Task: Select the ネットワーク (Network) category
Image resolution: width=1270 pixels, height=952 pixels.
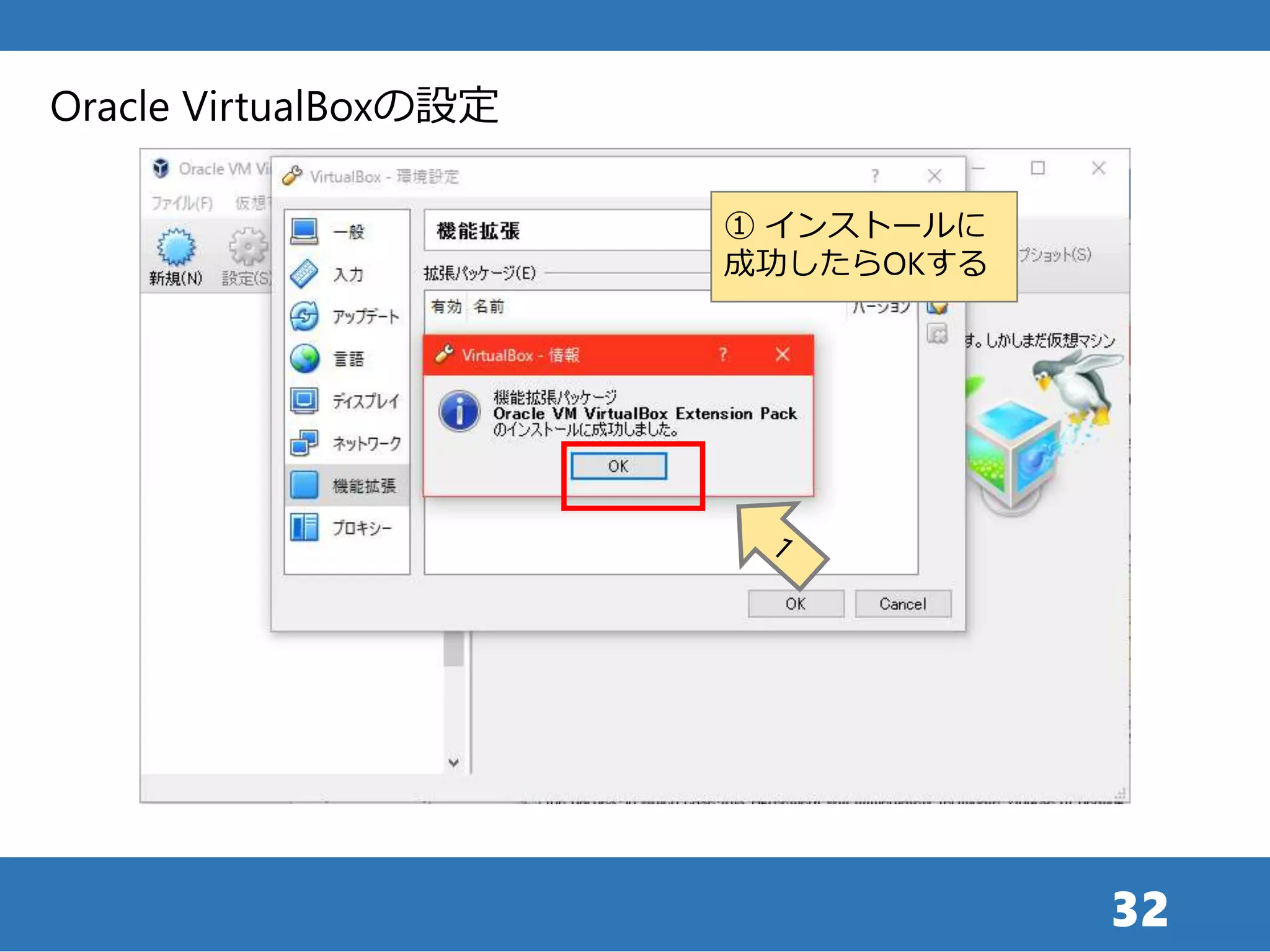Action: click(347, 443)
